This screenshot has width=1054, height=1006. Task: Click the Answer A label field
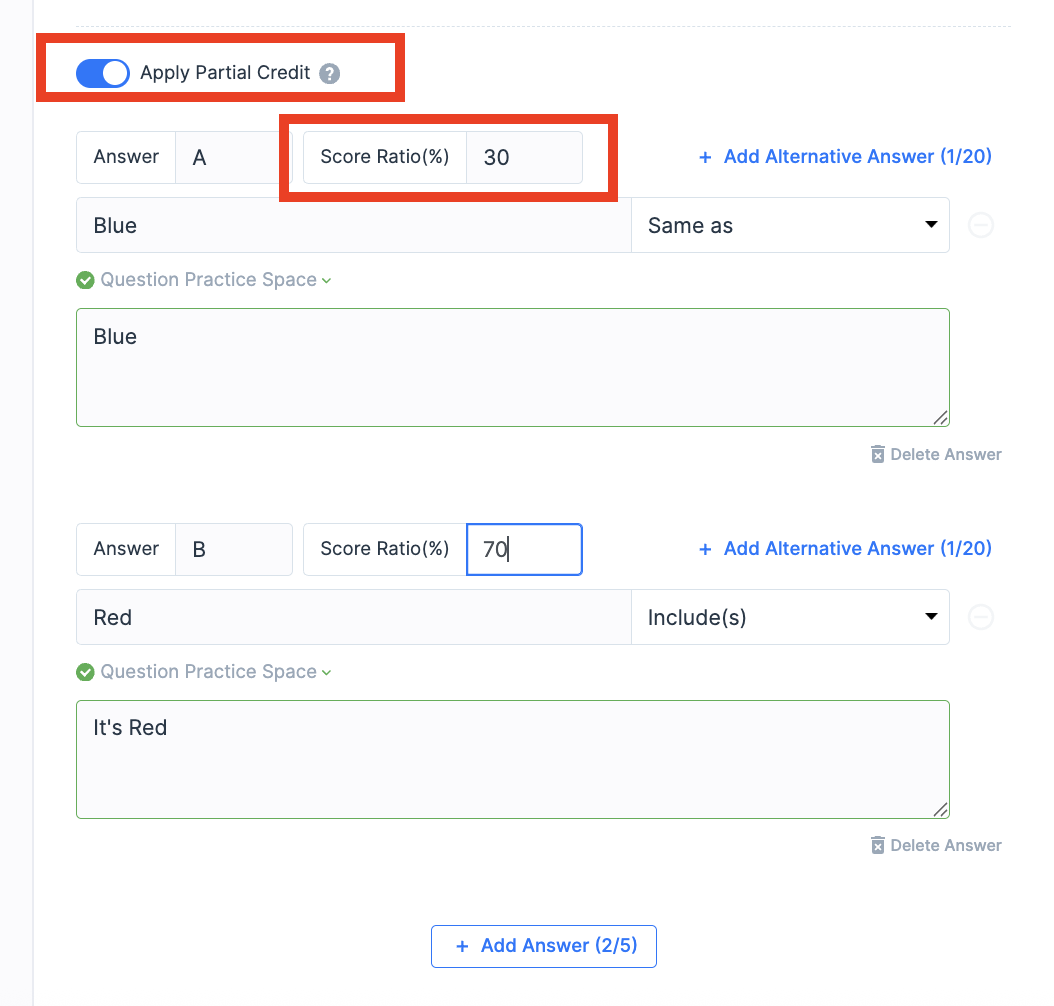click(x=232, y=157)
